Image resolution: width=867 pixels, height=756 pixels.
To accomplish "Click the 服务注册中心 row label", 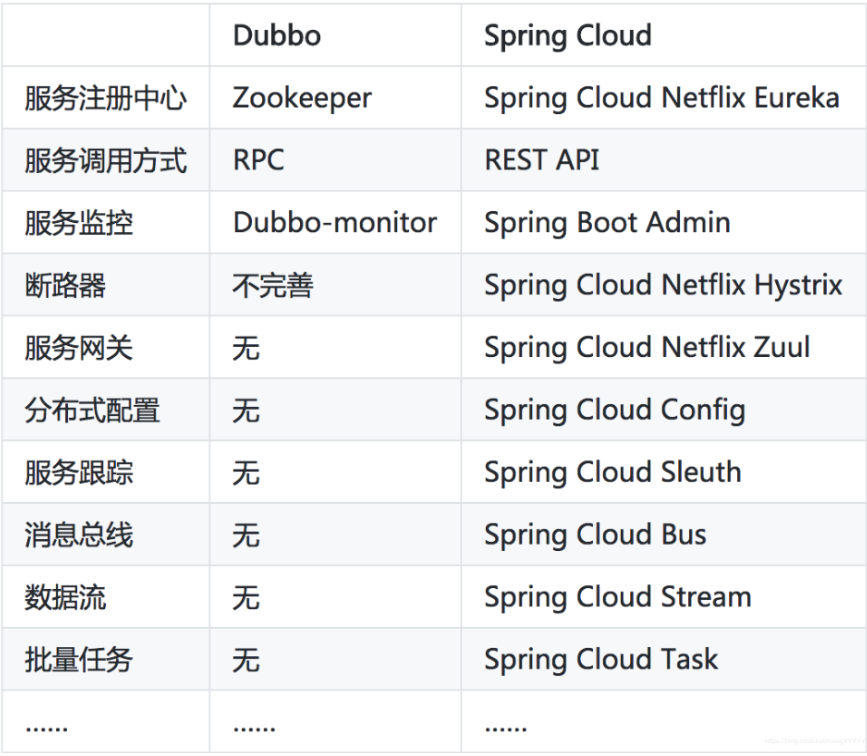I will tap(105, 98).
